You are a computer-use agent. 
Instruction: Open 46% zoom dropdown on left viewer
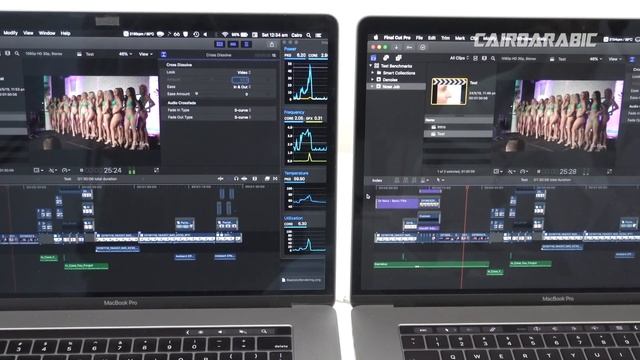pos(125,54)
